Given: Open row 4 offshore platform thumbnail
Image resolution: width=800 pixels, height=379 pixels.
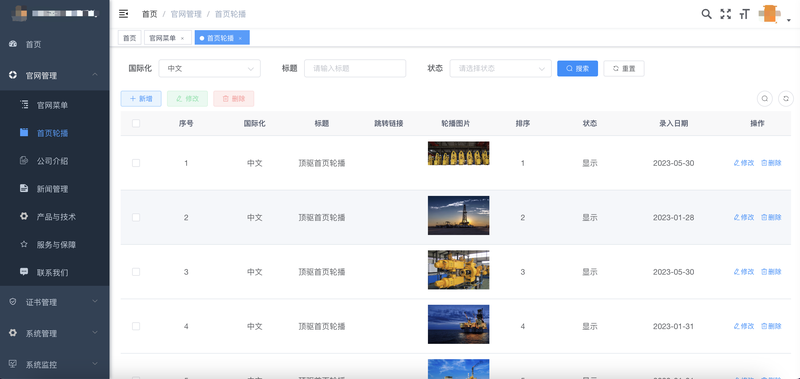Looking at the screenshot, I should point(459,324).
